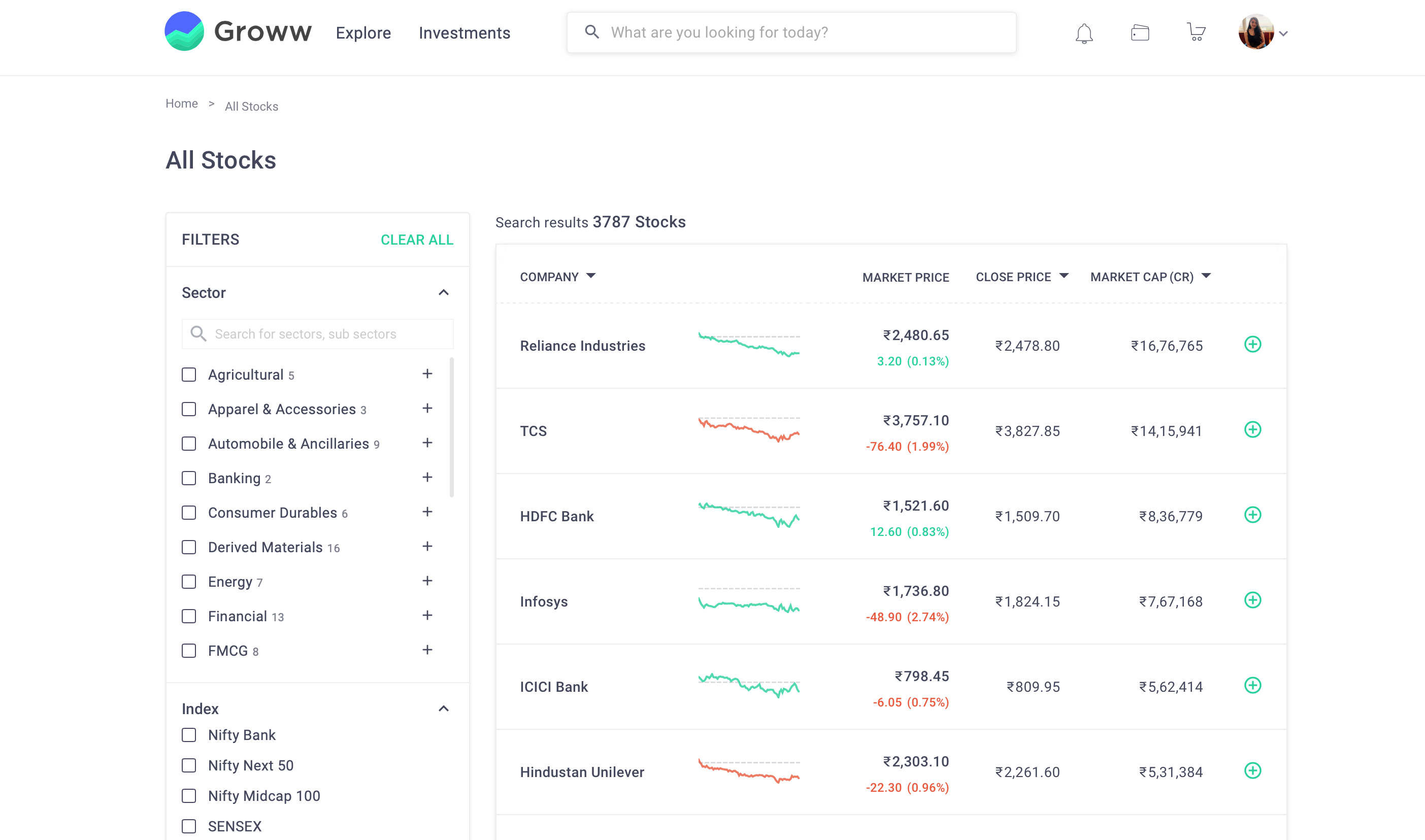Expand Apparel & Accessories sub sectors
The image size is (1425, 840).
point(427,408)
